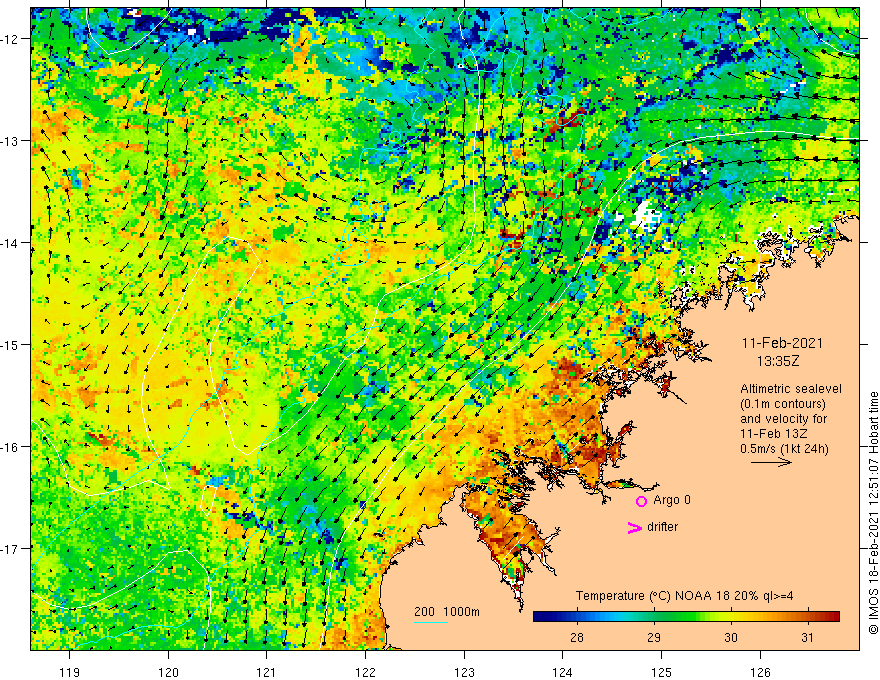Click longitude label 120 on bottom axis
Image resolution: width=880 pixels, height=680 pixels.
click(168, 672)
